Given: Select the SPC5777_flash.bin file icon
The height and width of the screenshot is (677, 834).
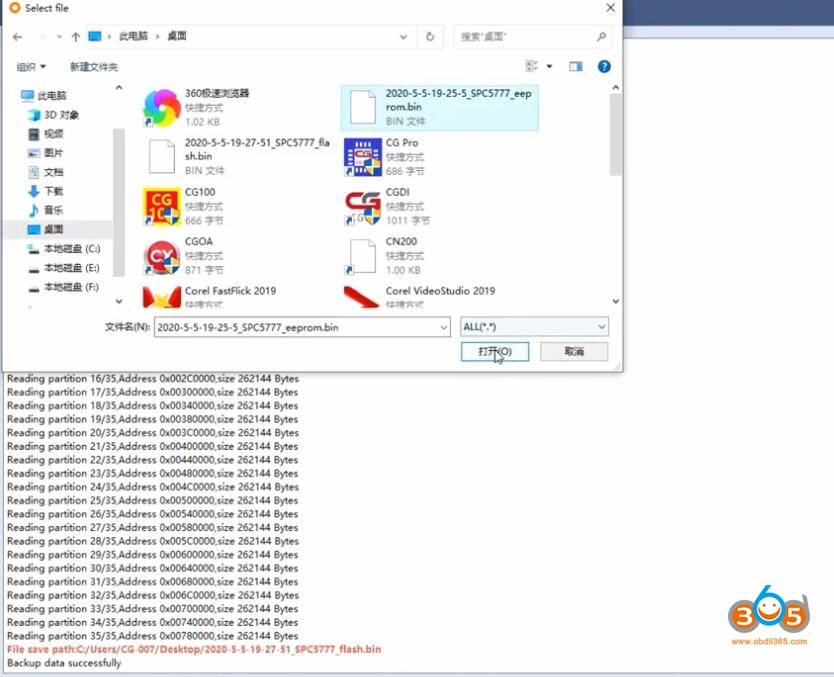Looking at the screenshot, I should [x=162, y=157].
